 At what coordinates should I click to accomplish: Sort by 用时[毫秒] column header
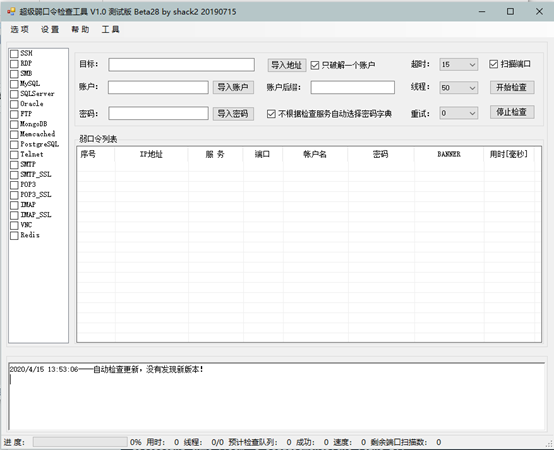pos(509,154)
